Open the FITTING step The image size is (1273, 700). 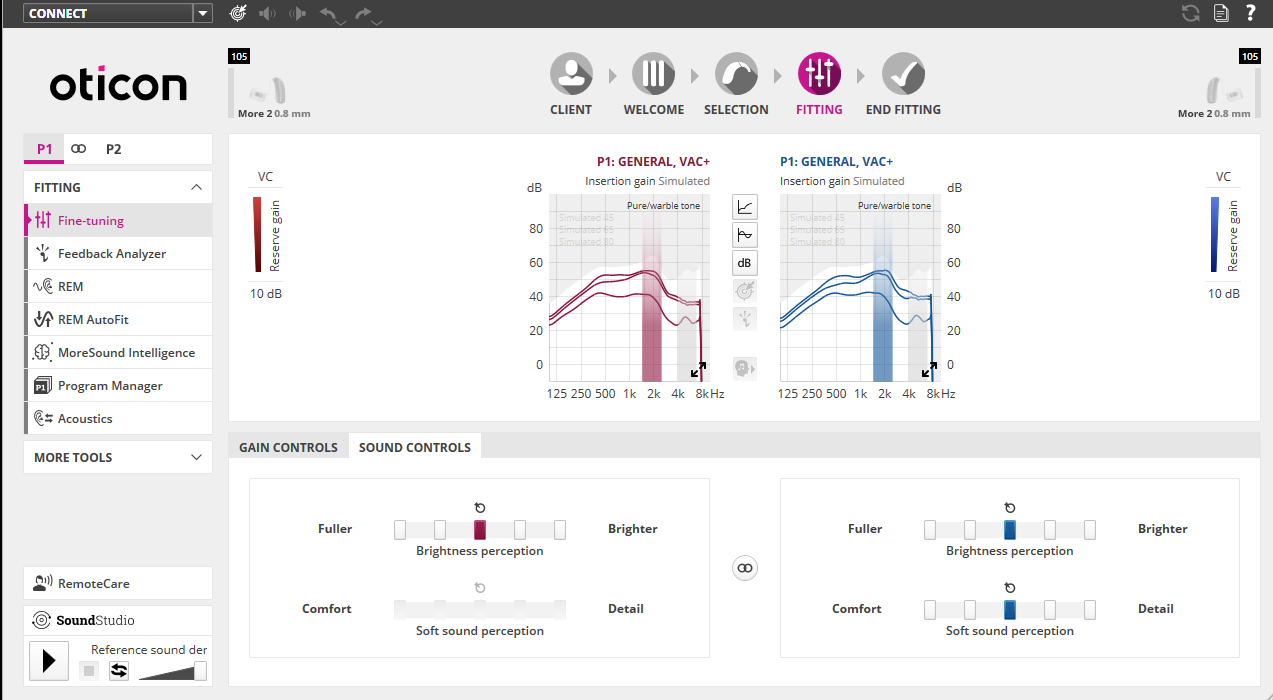[x=819, y=85]
